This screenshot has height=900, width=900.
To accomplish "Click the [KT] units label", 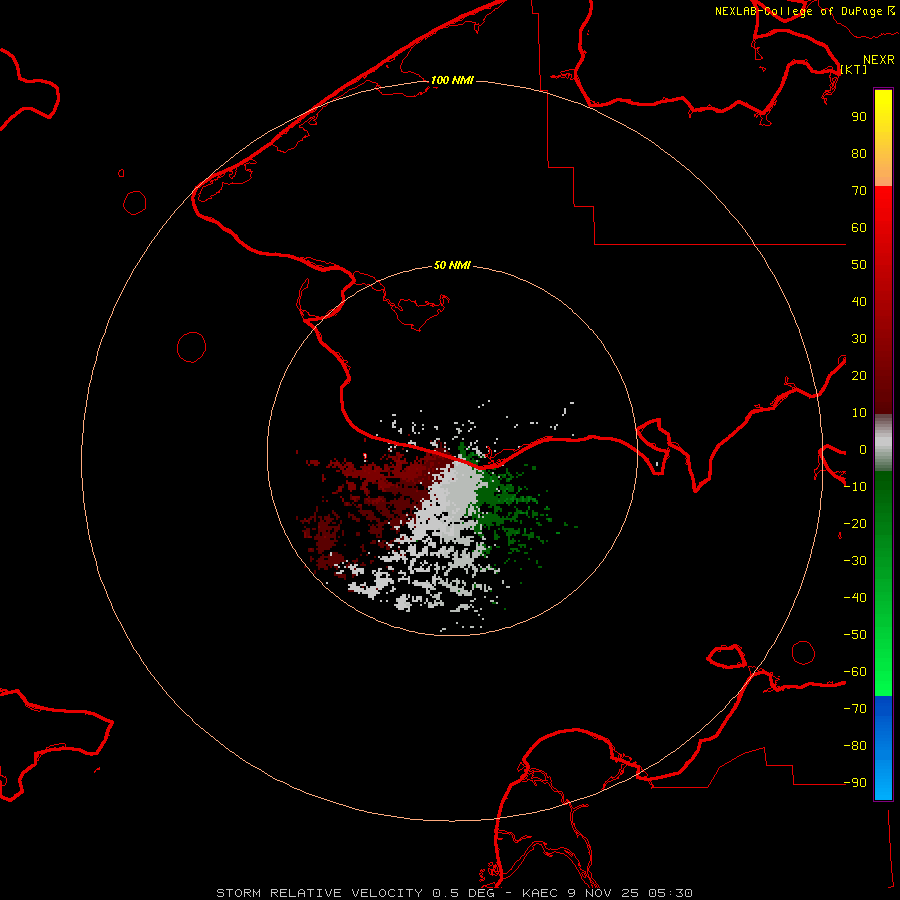I will tap(854, 69).
